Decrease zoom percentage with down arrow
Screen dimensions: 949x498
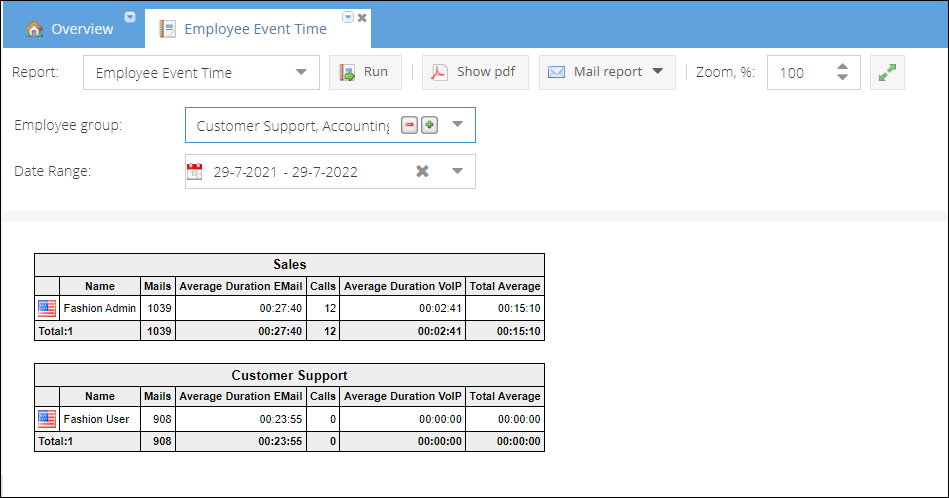coord(842,77)
